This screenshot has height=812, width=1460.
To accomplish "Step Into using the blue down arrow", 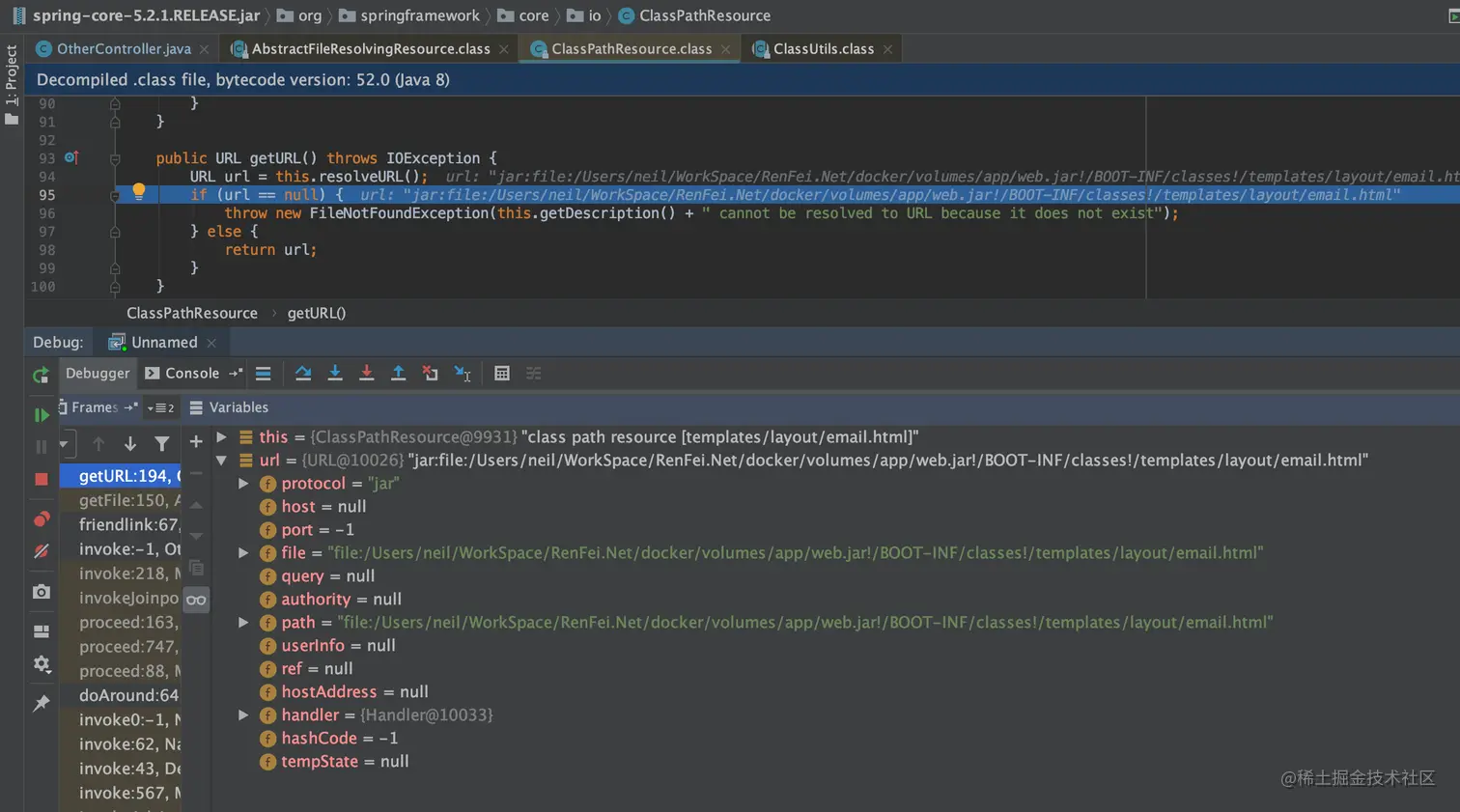I will [335, 374].
